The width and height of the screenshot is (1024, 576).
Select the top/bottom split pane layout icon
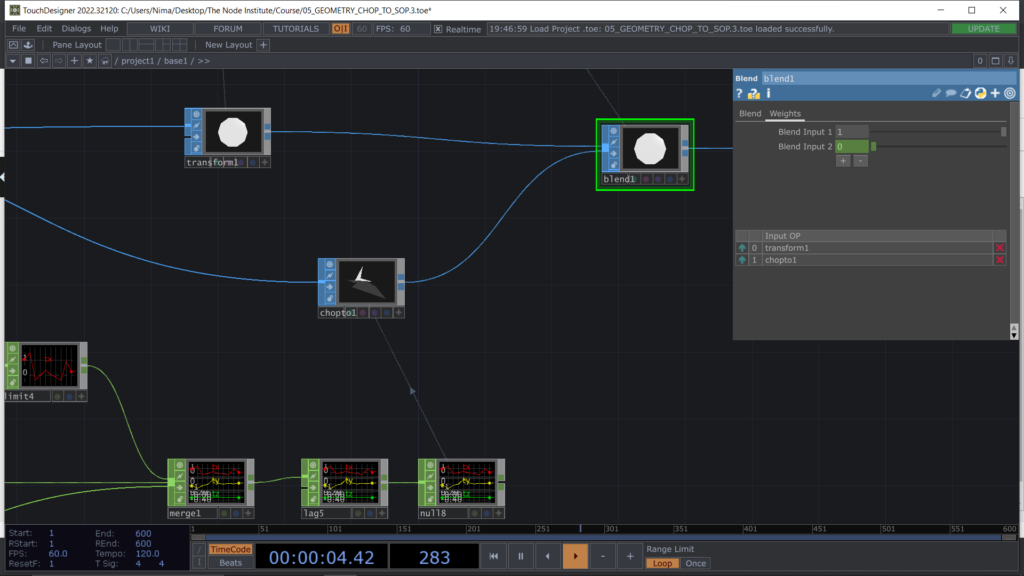[x=146, y=44]
